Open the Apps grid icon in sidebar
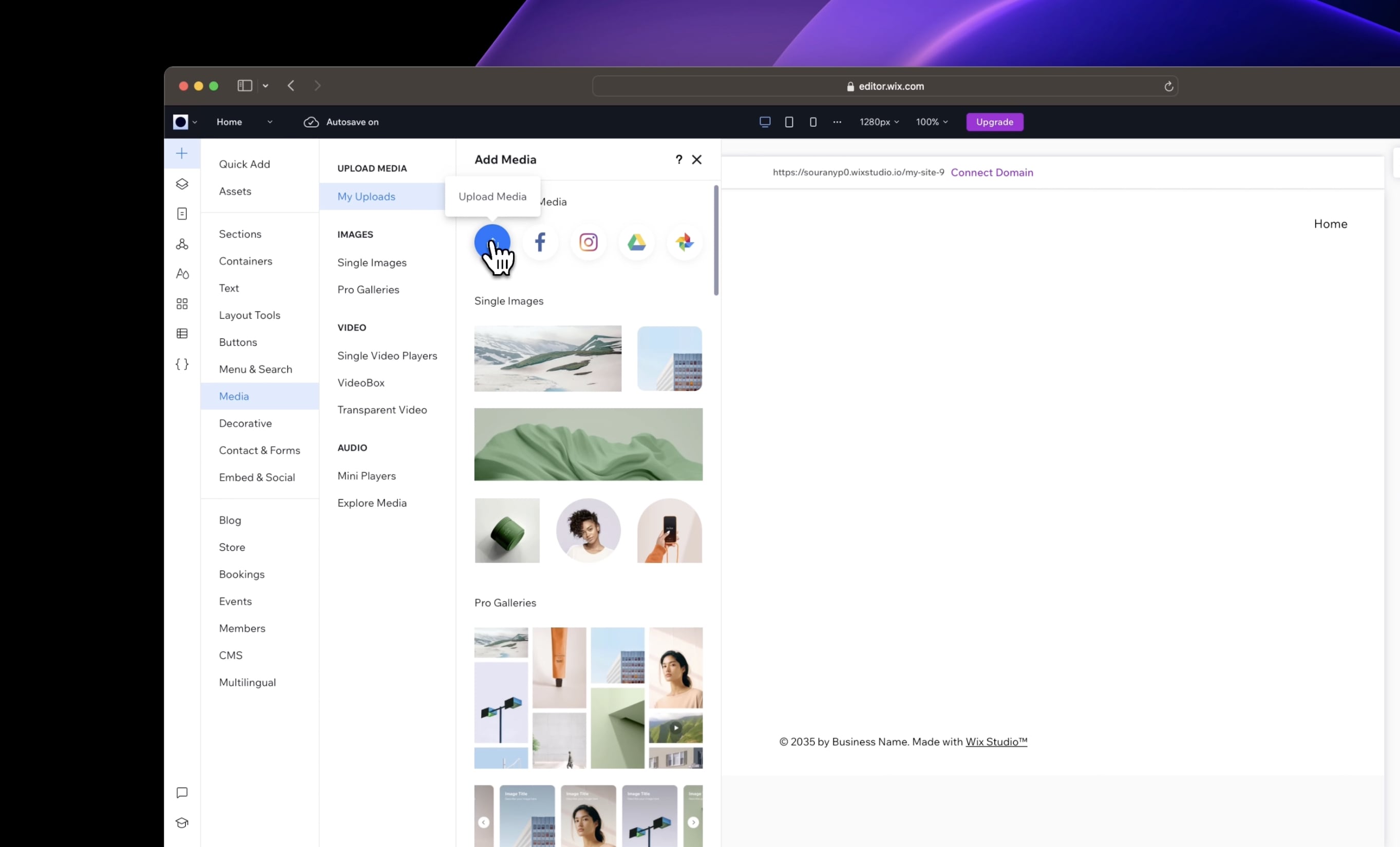Image resolution: width=1400 pixels, height=847 pixels. [x=182, y=304]
